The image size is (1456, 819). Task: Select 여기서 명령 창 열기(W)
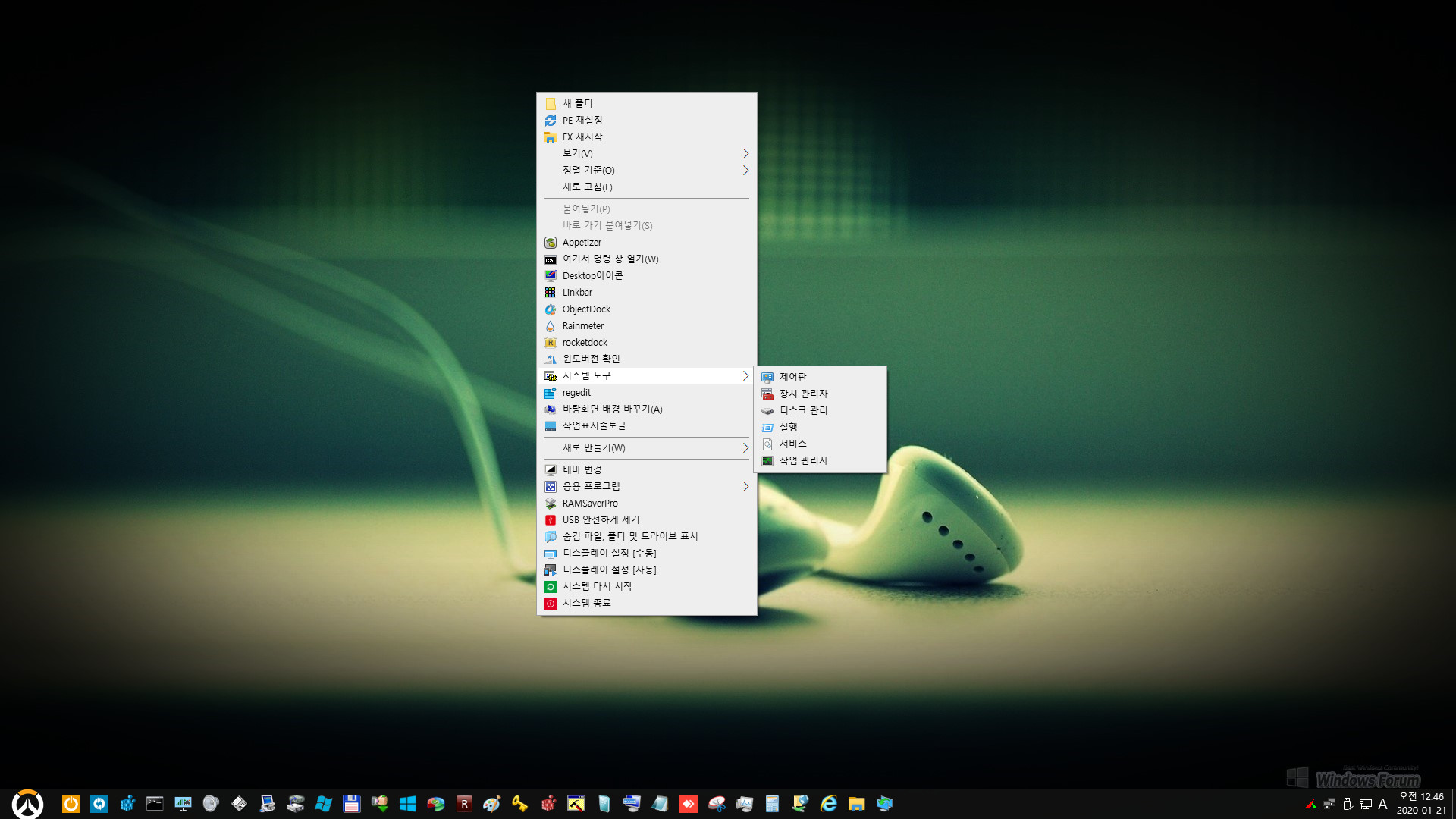click(646, 259)
